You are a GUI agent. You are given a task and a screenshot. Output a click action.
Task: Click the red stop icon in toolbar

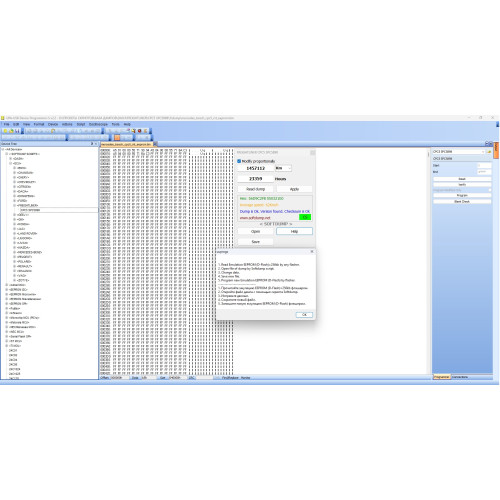[x=139, y=131]
